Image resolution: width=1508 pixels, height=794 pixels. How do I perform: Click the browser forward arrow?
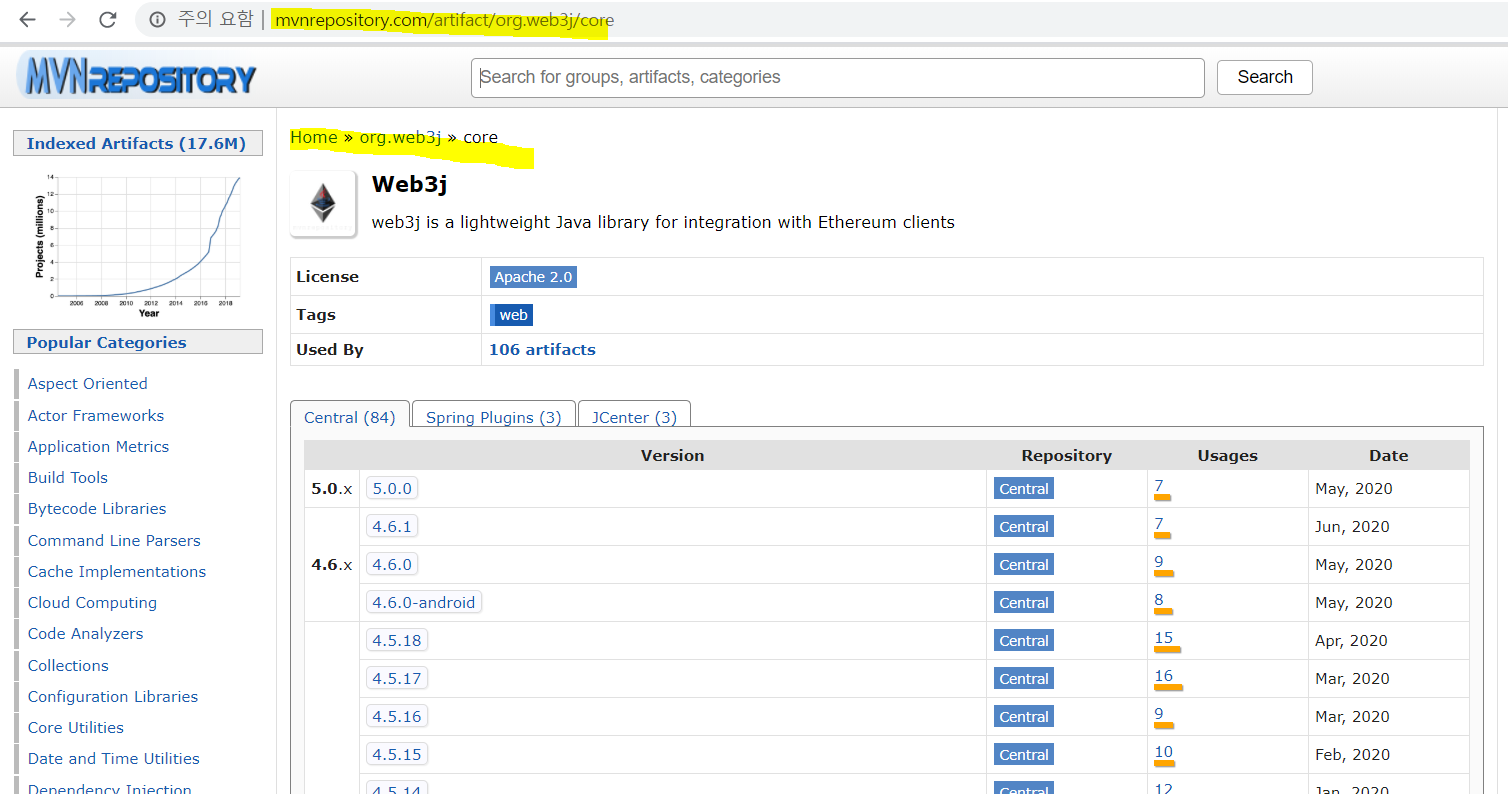click(x=68, y=20)
